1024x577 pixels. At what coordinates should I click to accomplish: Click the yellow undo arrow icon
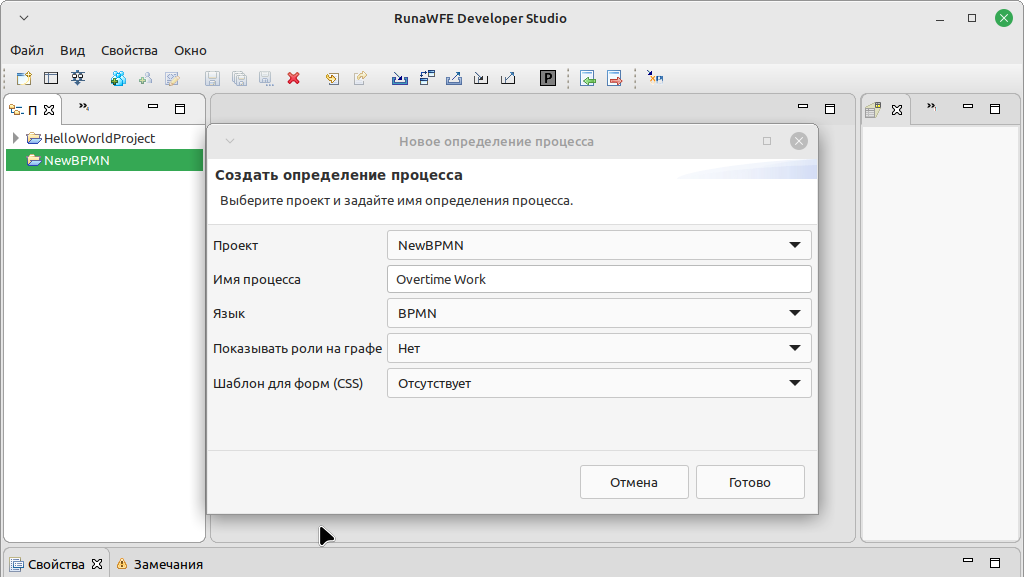click(332, 78)
